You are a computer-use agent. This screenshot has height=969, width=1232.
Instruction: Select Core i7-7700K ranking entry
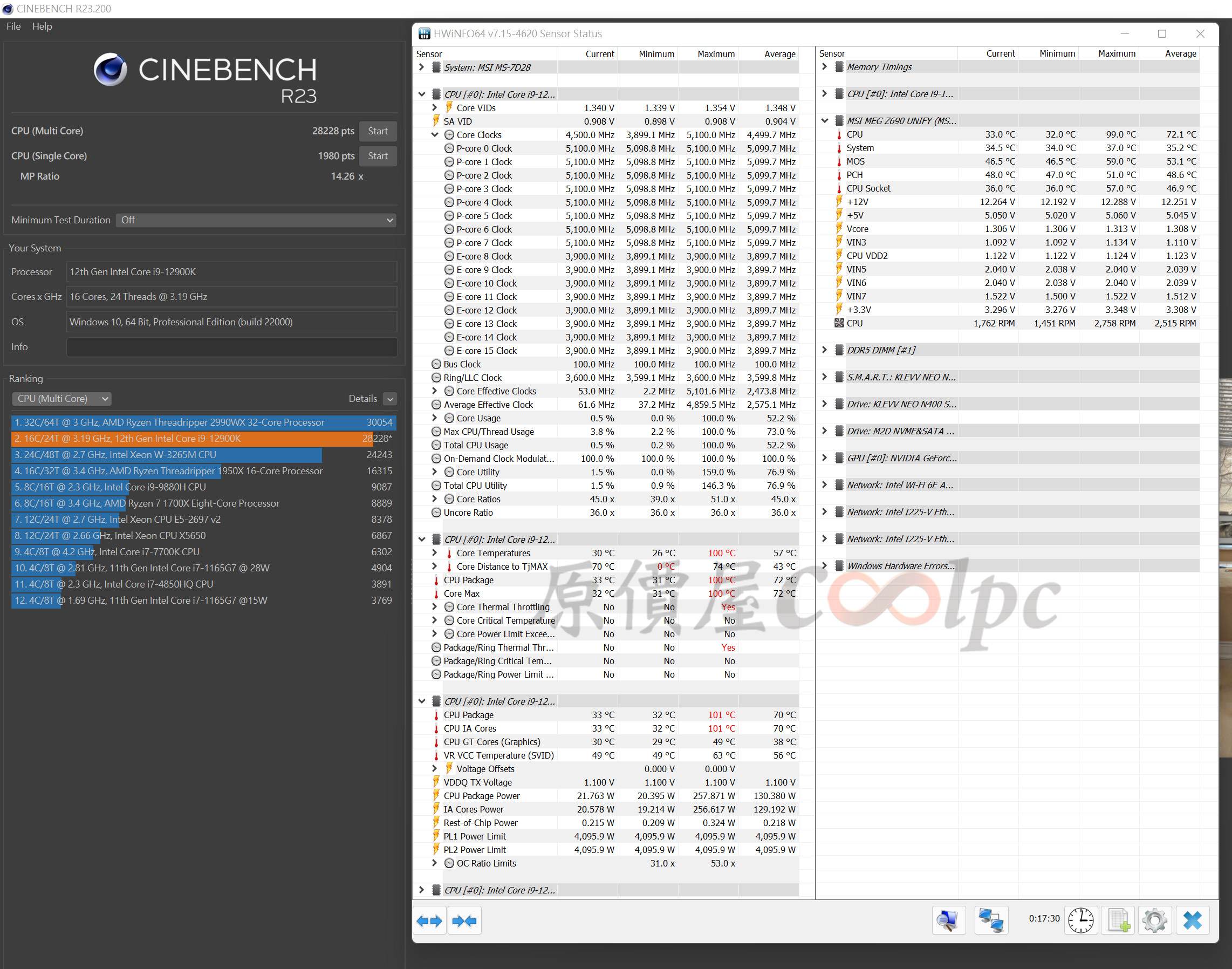point(204,552)
